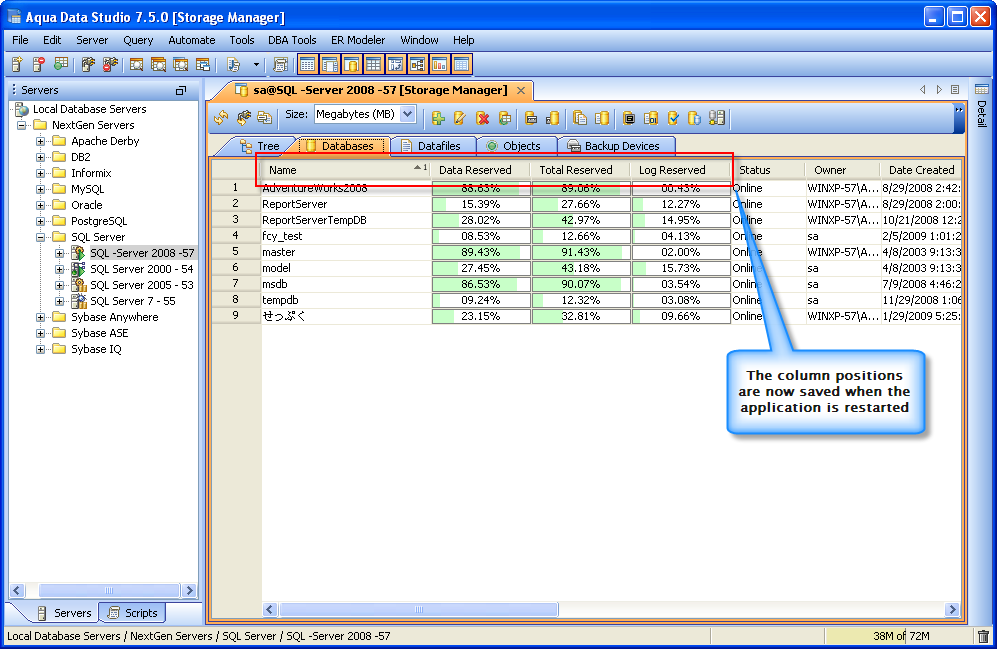This screenshot has width=997, height=649.
Task: Open the Size units dropdown
Action: click(x=408, y=114)
